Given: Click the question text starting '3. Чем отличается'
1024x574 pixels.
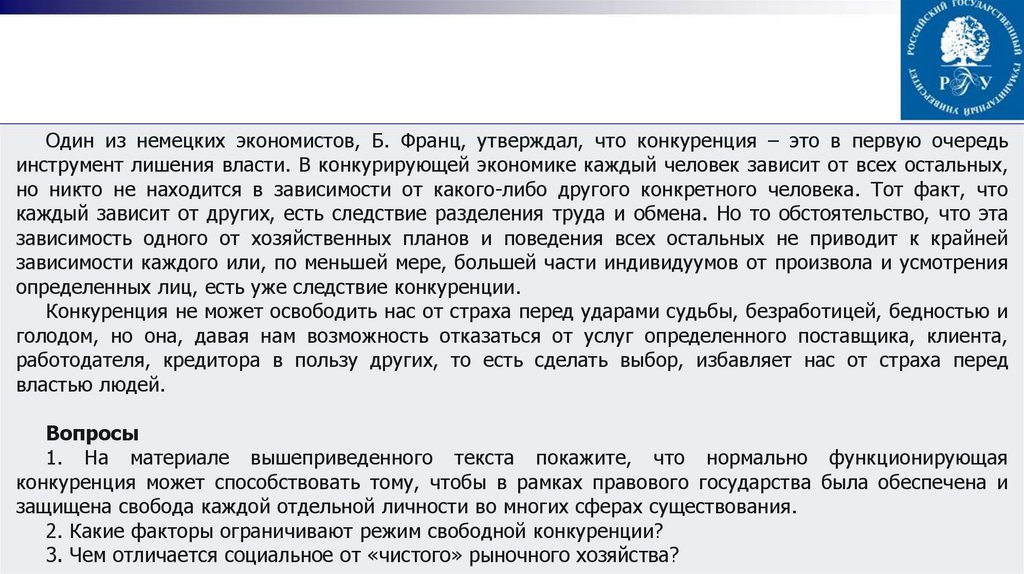Looking at the screenshot, I should [x=362, y=556].
